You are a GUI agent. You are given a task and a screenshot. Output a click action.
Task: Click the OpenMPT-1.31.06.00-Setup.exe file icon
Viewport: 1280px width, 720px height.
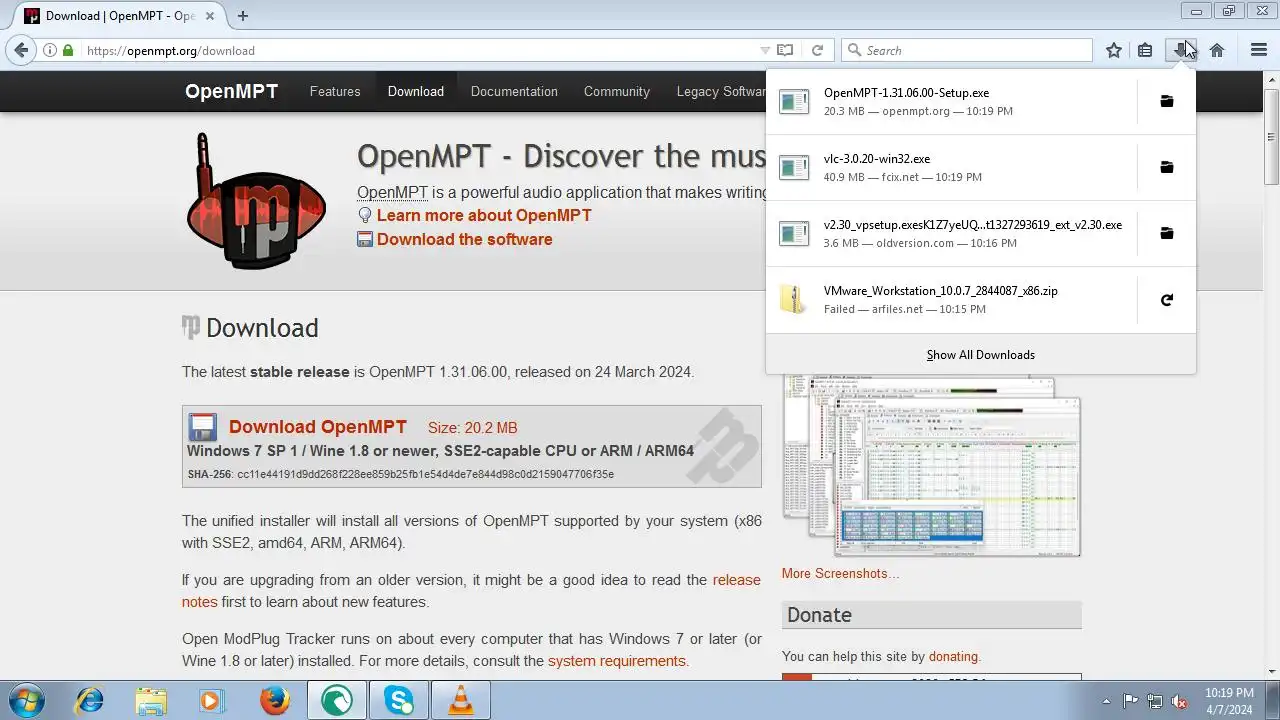(x=794, y=101)
